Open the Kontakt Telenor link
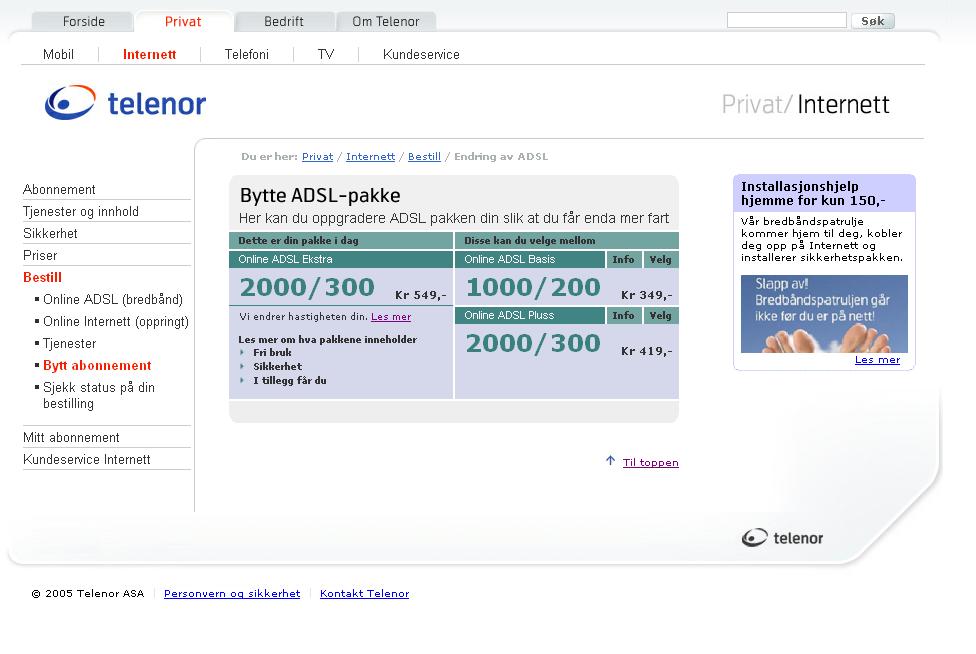The width and height of the screenshot is (976, 654). (x=365, y=594)
